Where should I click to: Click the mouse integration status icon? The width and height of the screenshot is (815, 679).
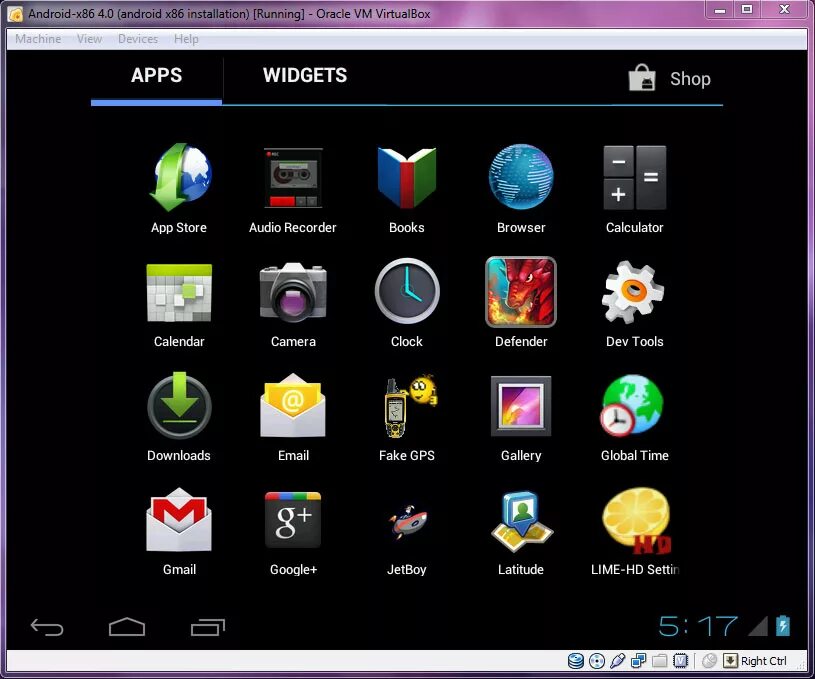[709, 661]
